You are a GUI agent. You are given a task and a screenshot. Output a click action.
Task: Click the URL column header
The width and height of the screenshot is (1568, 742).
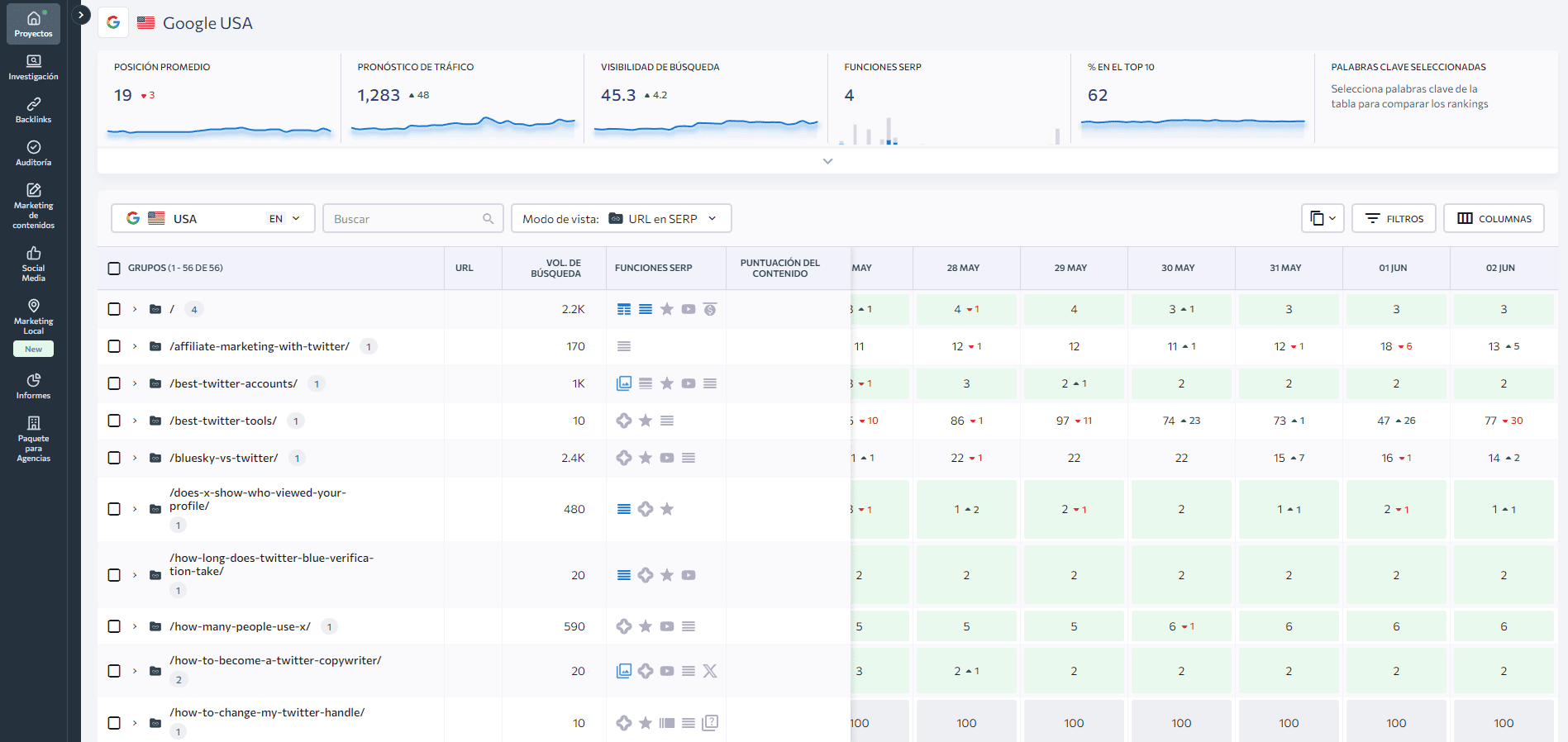pyautogui.click(x=465, y=268)
